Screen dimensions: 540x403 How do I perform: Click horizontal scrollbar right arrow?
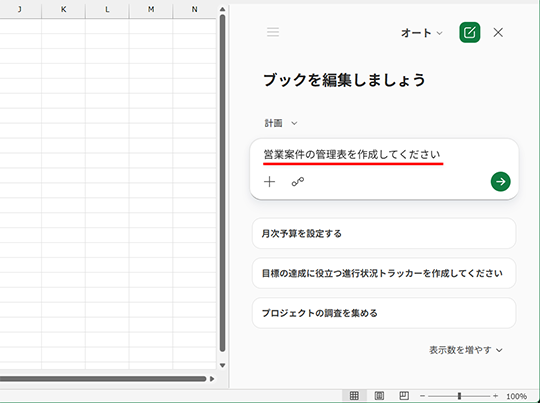[x=212, y=379]
